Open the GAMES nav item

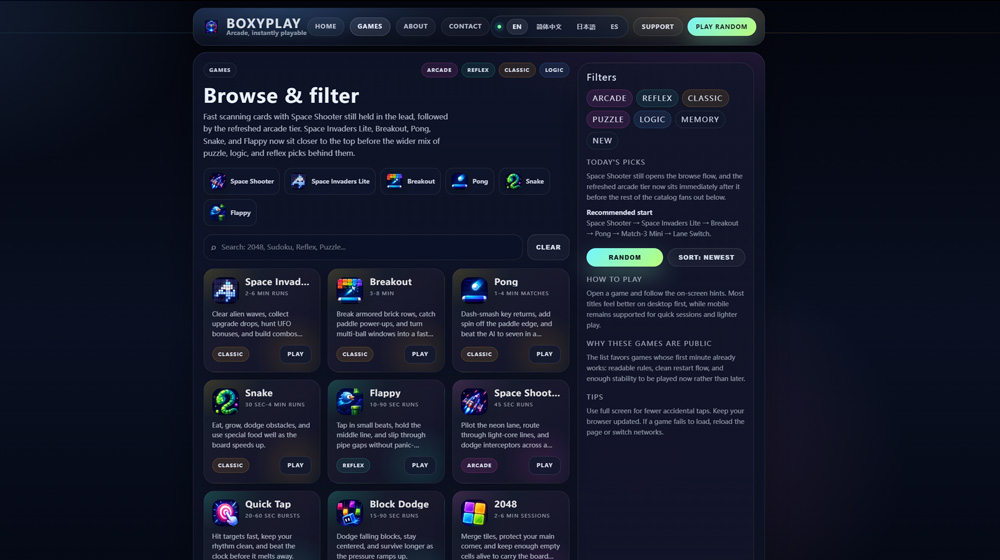tap(370, 27)
